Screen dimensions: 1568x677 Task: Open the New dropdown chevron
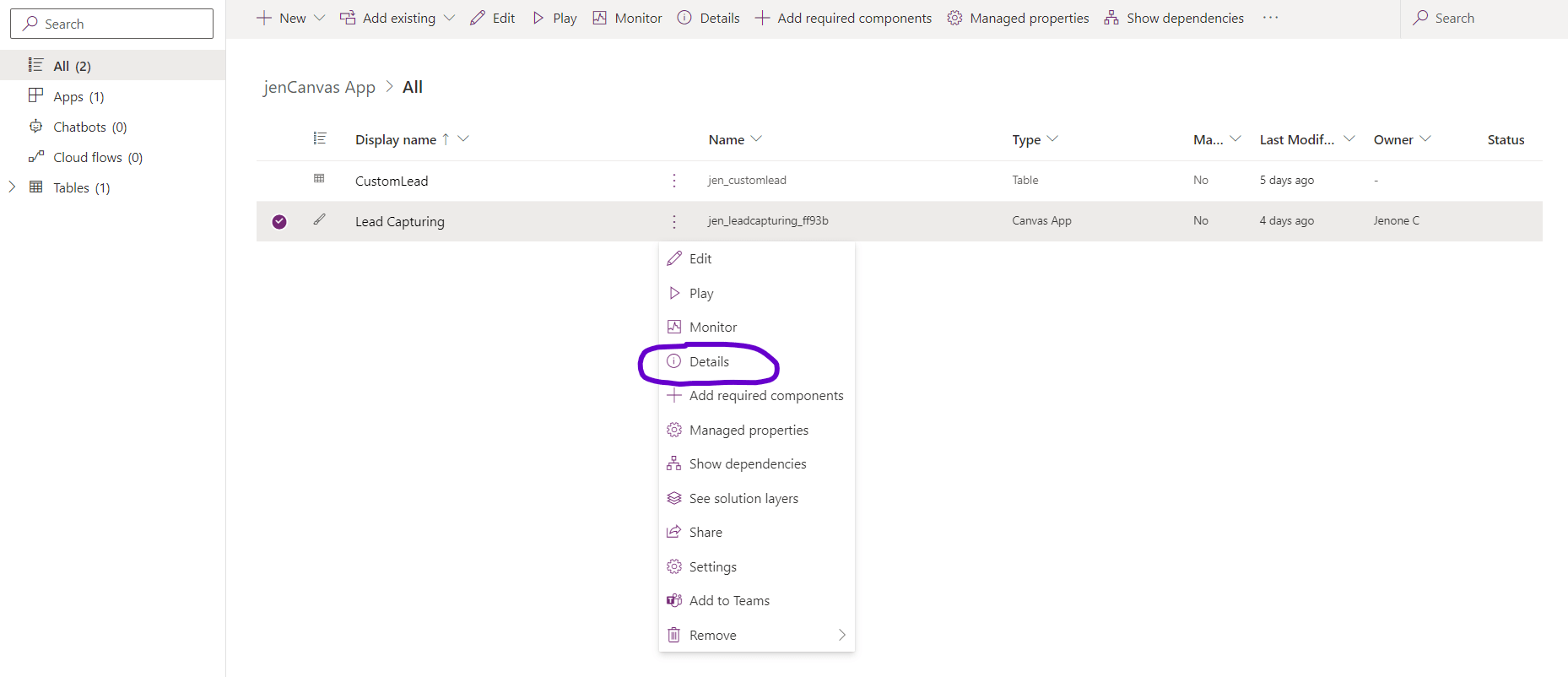319,18
